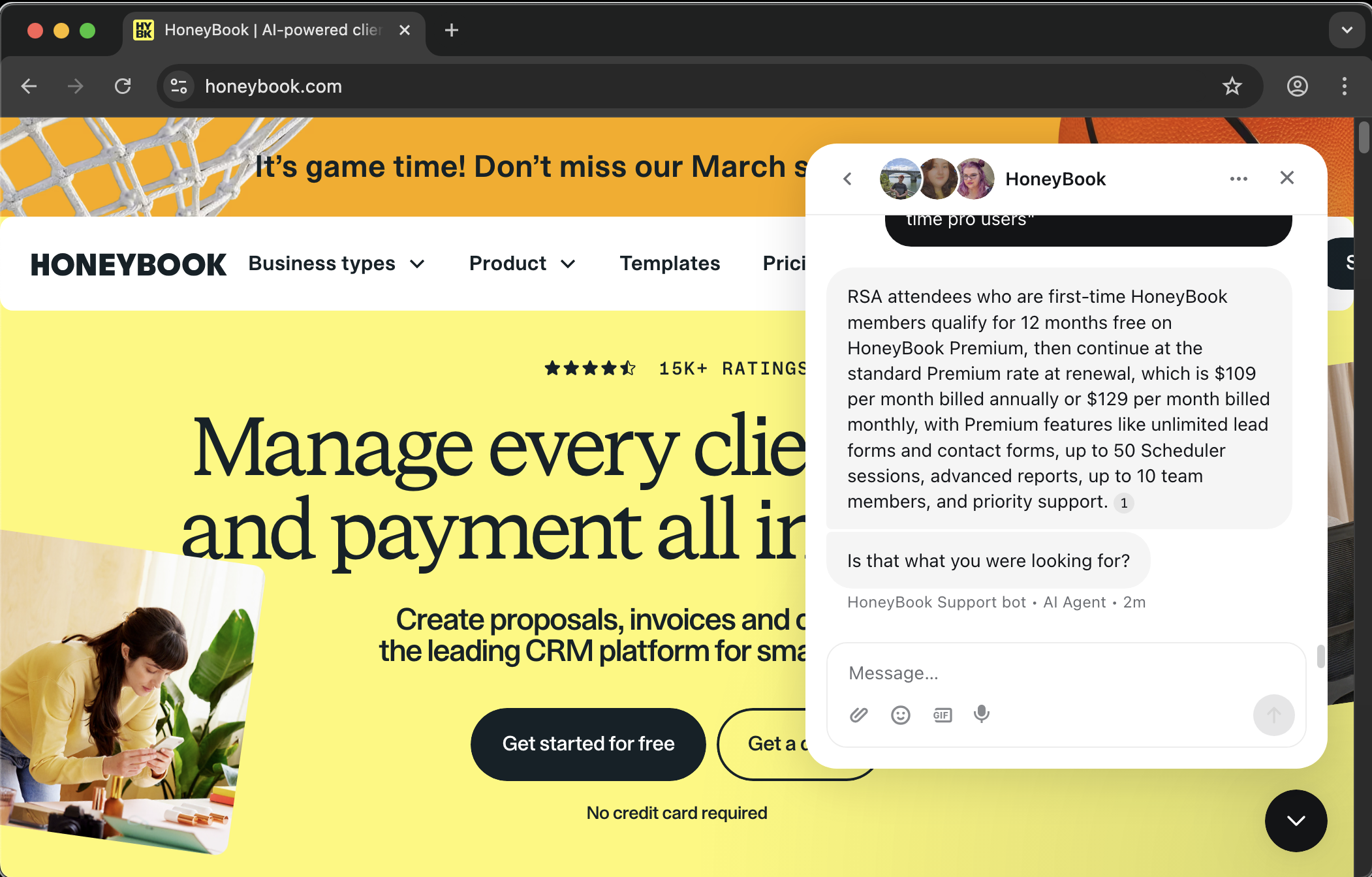Go back in the chat widget
The image size is (1372, 877).
click(847, 179)
